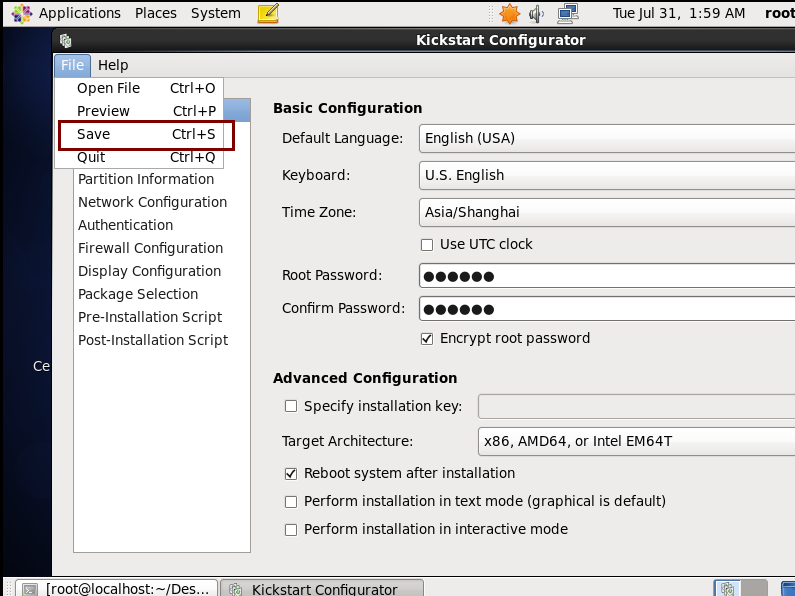
Task: Open the Applications menu with CentOS icon
Action: (66, 13)
